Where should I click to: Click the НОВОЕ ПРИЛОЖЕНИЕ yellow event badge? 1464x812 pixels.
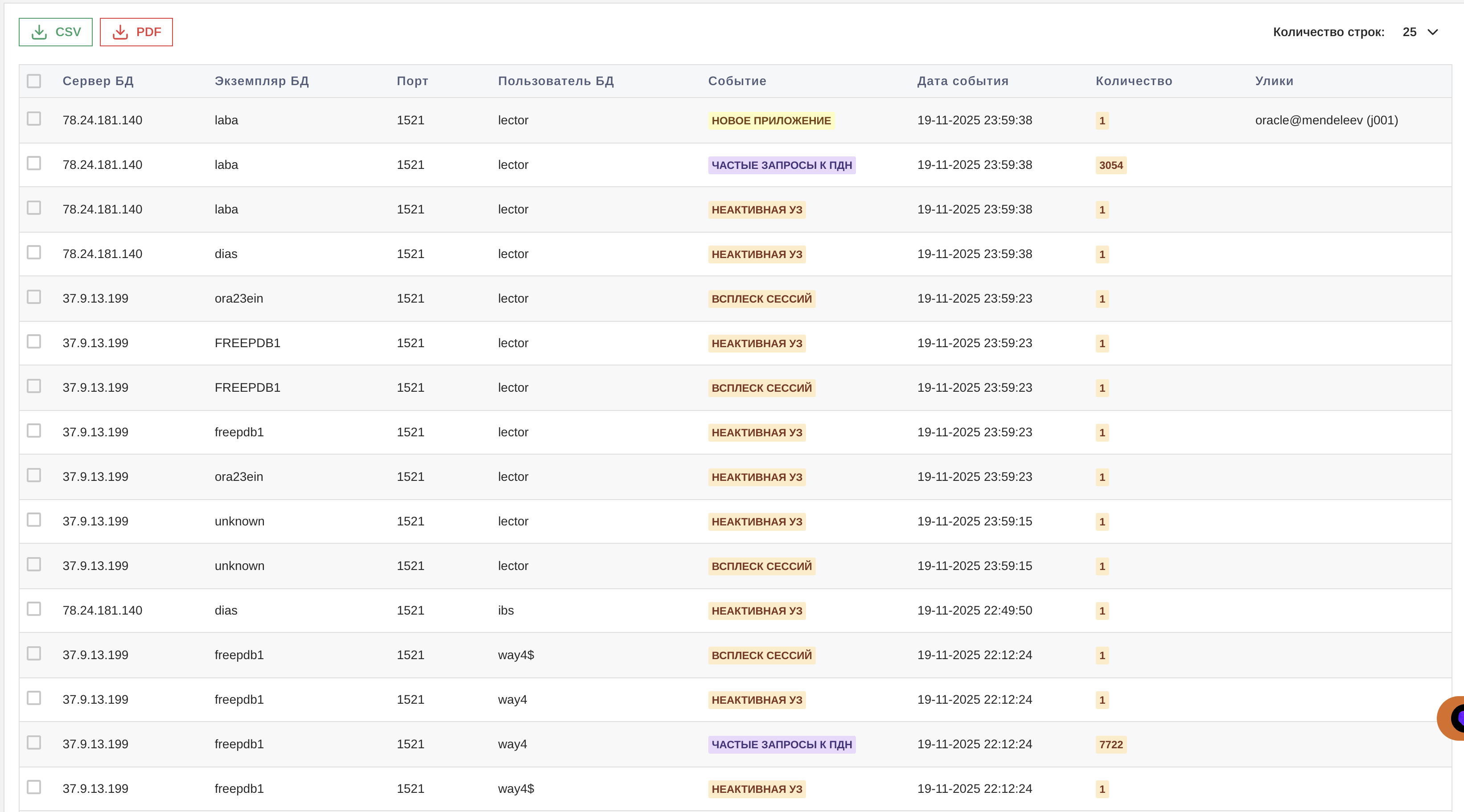tap(771, 120)
